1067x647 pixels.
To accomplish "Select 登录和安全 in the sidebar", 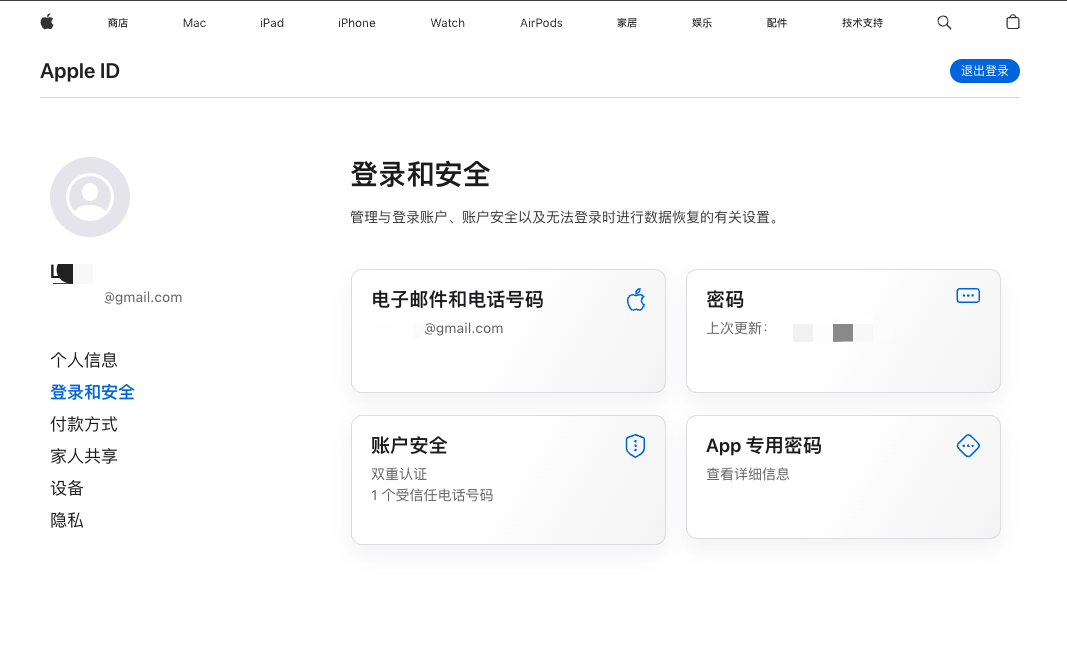I will click(93, 392).
